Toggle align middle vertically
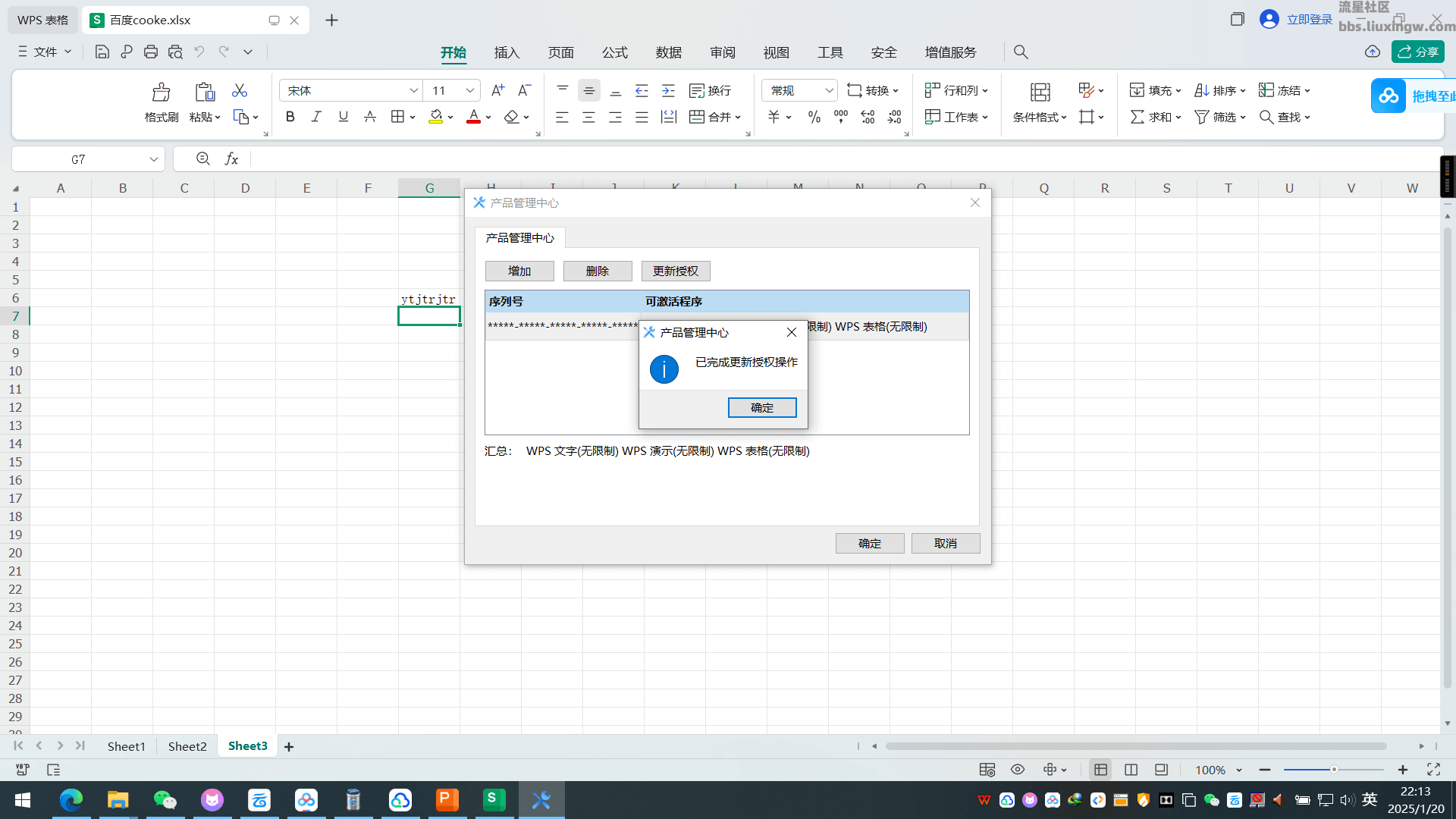This screenshot has height=819, width=1456. pos(589,90)
